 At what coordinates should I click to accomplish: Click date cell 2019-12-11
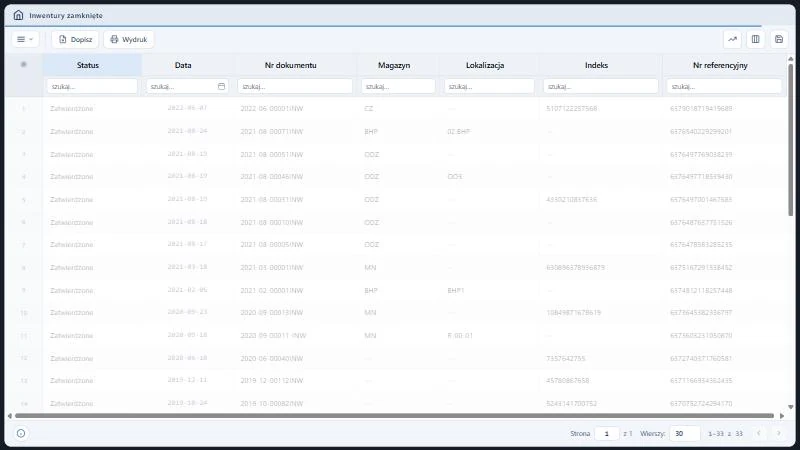pos(187,380)
